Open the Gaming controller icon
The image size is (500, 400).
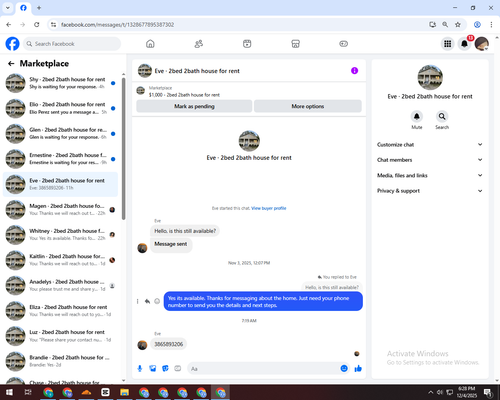pos(344,44)
